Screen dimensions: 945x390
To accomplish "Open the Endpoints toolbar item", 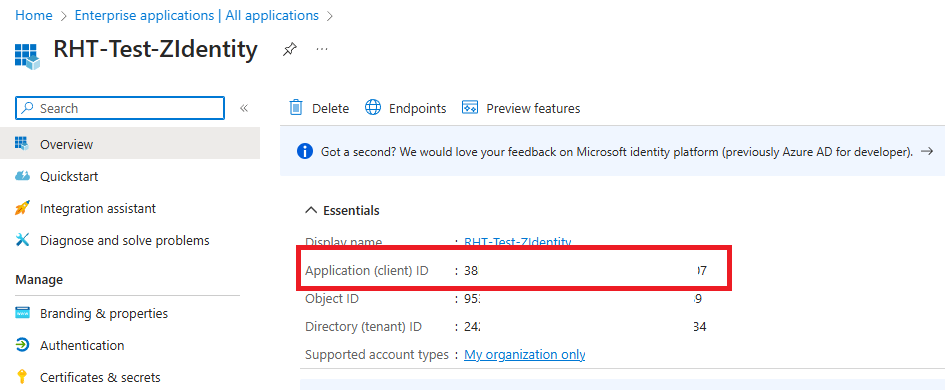I will pyautogui.click(x=417, y=109).
